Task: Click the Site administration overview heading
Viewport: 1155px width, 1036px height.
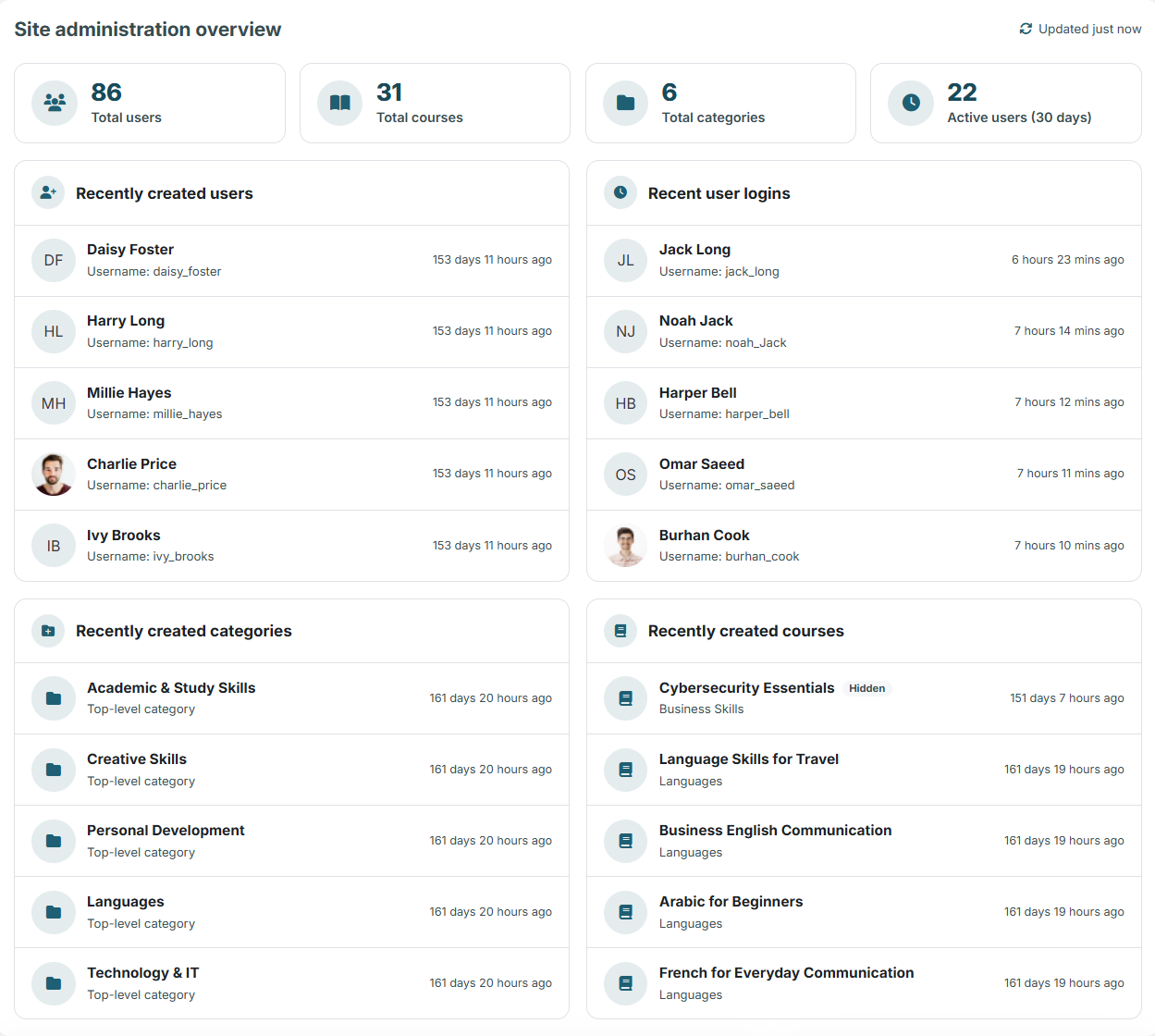Action: coord(148,30)
